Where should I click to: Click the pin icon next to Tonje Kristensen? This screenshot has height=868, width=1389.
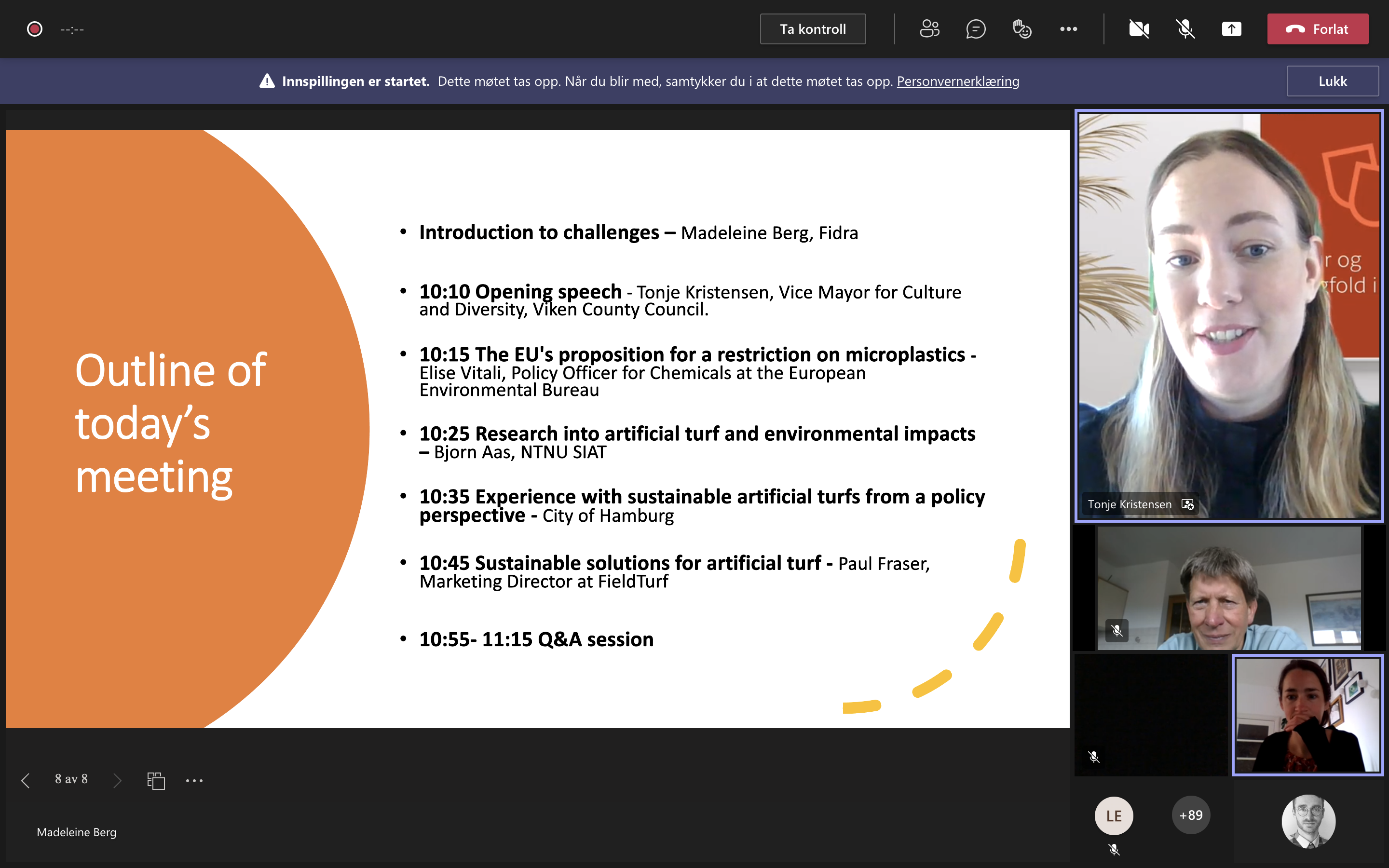pyautogui.click(x=1187, y=504)
